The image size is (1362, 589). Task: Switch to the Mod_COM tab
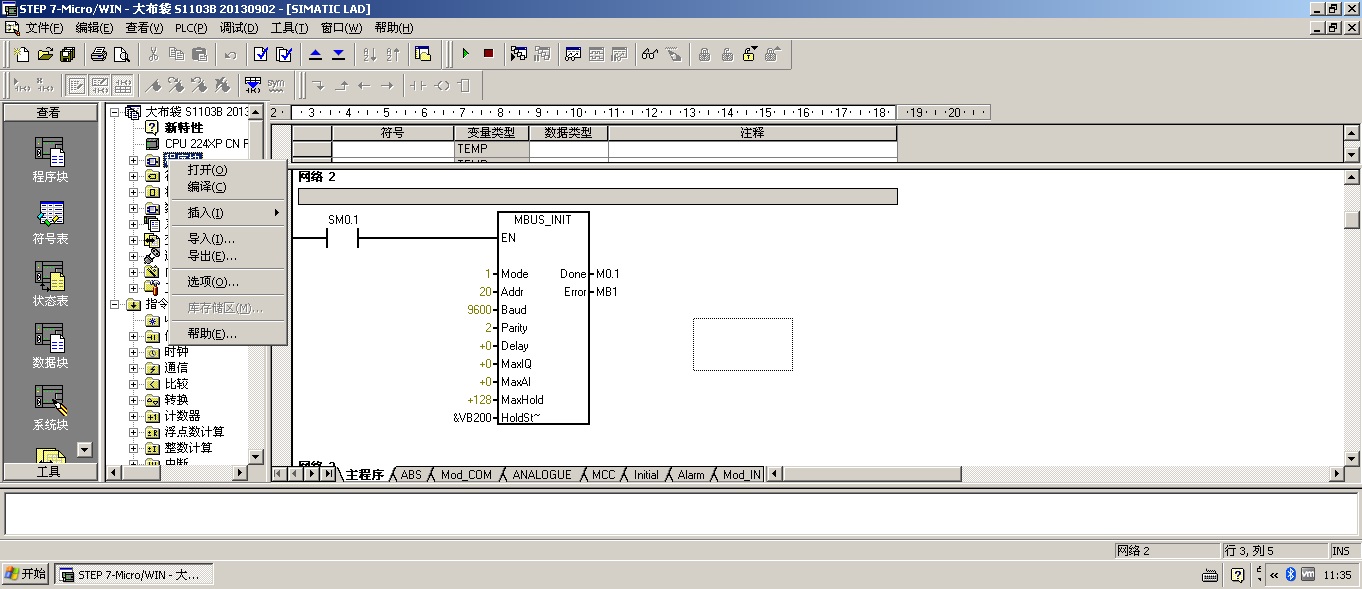pyautogui.click(x=466, y=475)
